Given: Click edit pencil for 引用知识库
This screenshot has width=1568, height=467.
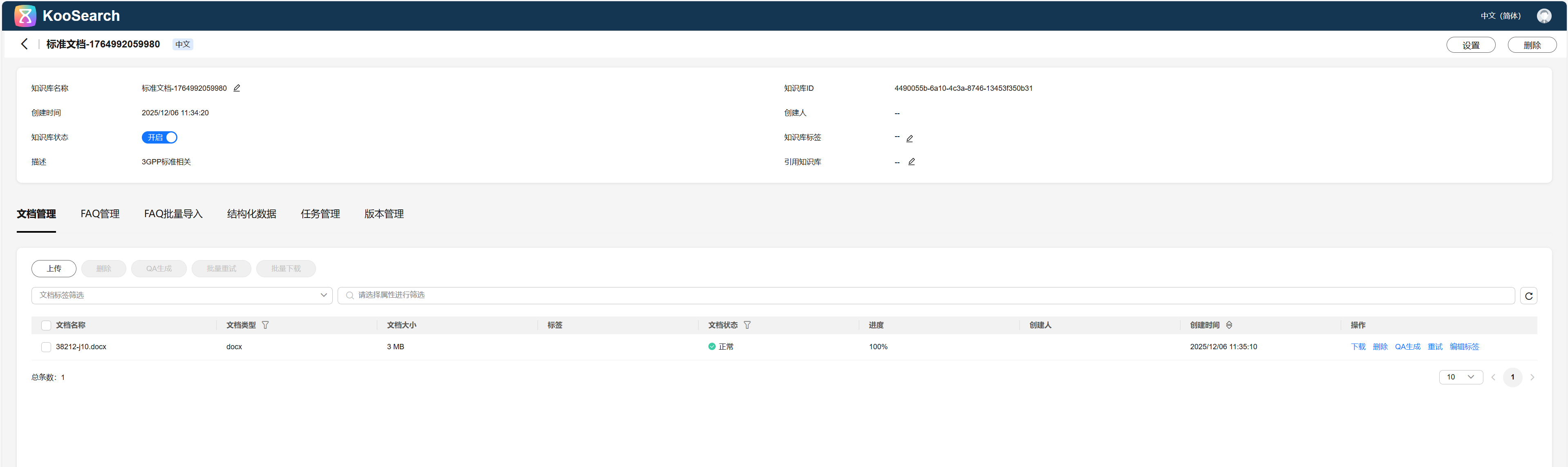Looking at the screenshot, I should 911,162.
